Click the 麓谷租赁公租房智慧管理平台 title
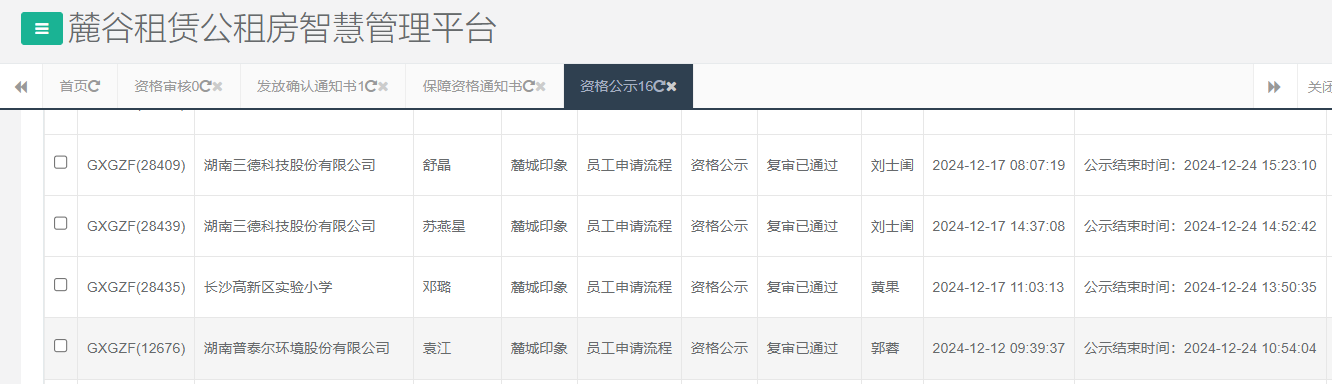This screenshot has width=1332, height=384. (282, 29)
